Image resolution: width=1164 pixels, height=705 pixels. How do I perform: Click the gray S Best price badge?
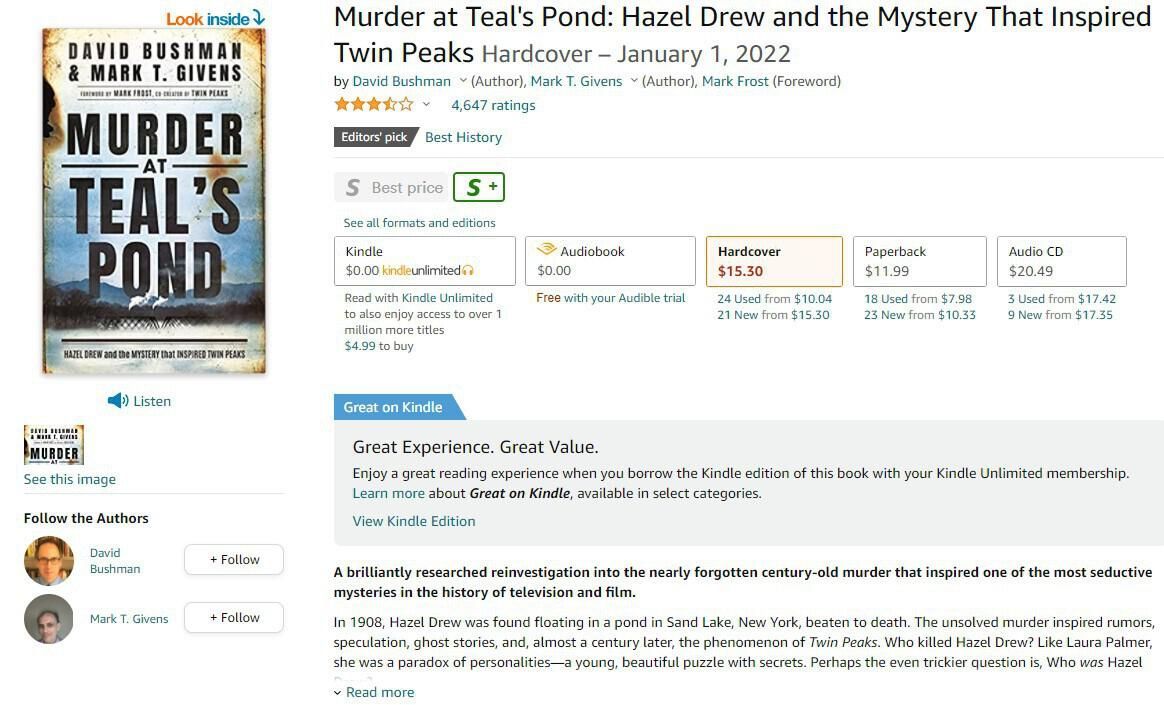(391, 187)
